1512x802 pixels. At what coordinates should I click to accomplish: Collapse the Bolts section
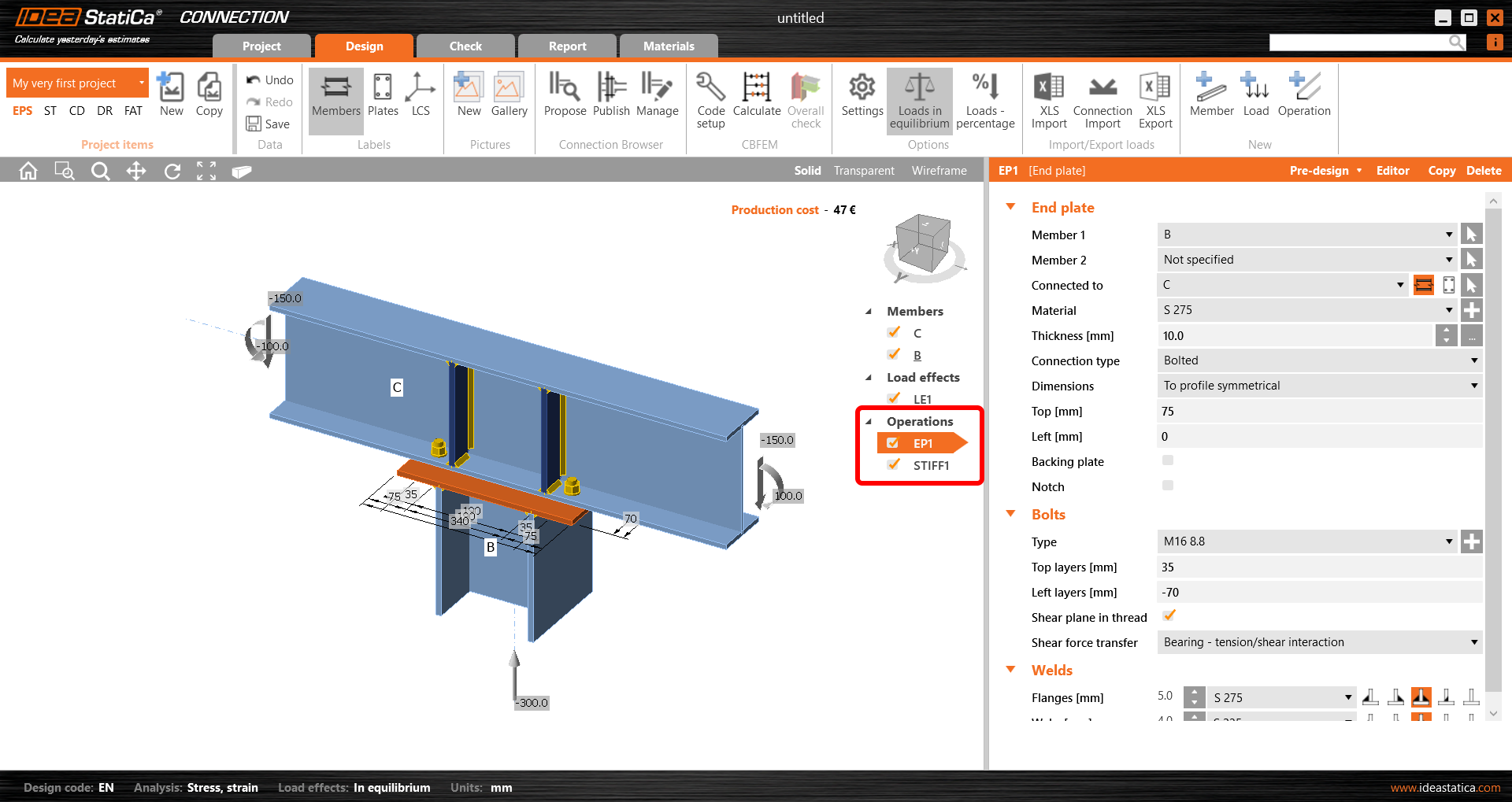pyautogui.click(x=1011, y=513)
